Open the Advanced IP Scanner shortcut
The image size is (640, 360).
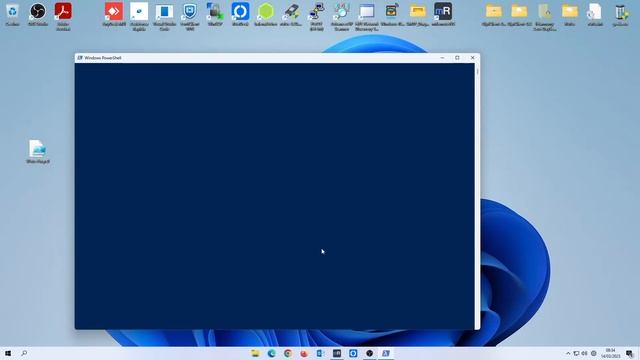(x=342, y=16)
